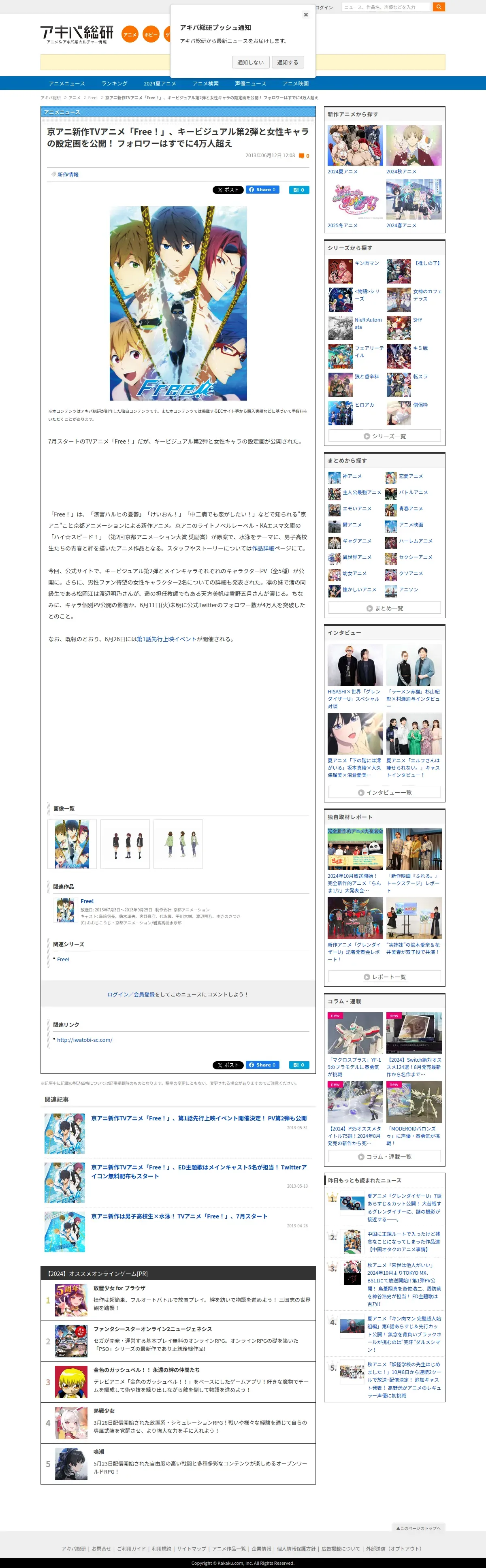Screen dimensions: 486x1568
Task: Open 企業情報 footer link
Action: point(262,1549)
